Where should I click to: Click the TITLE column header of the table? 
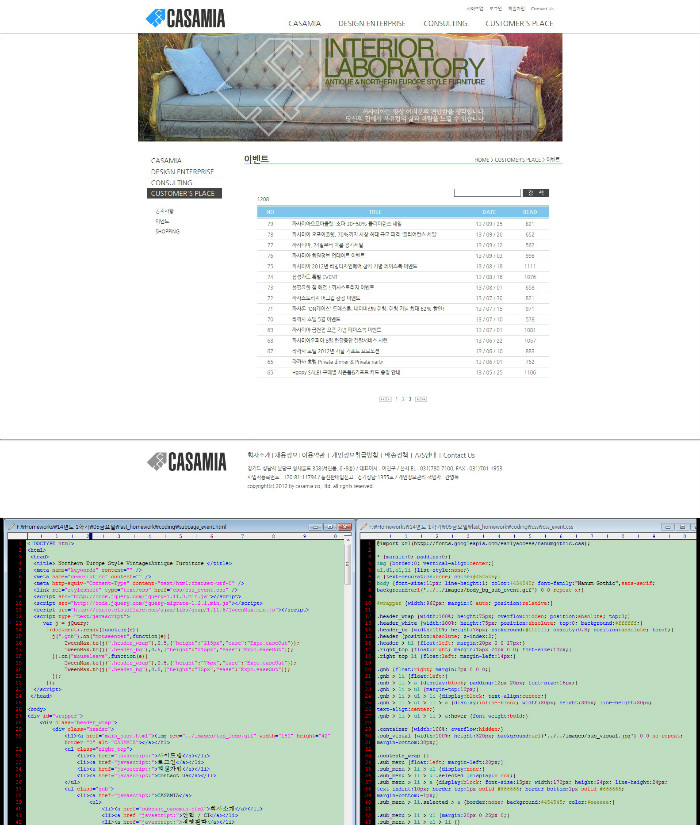(374, 212)
